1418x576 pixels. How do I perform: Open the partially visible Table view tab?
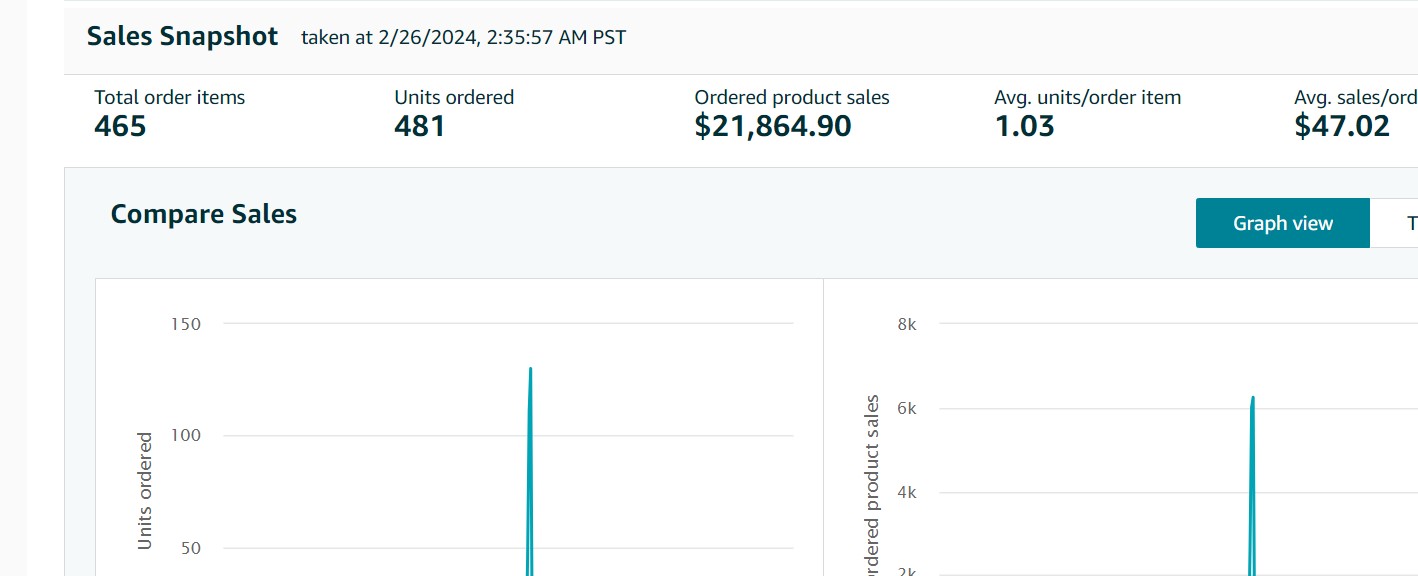[x=1402, y=223]
